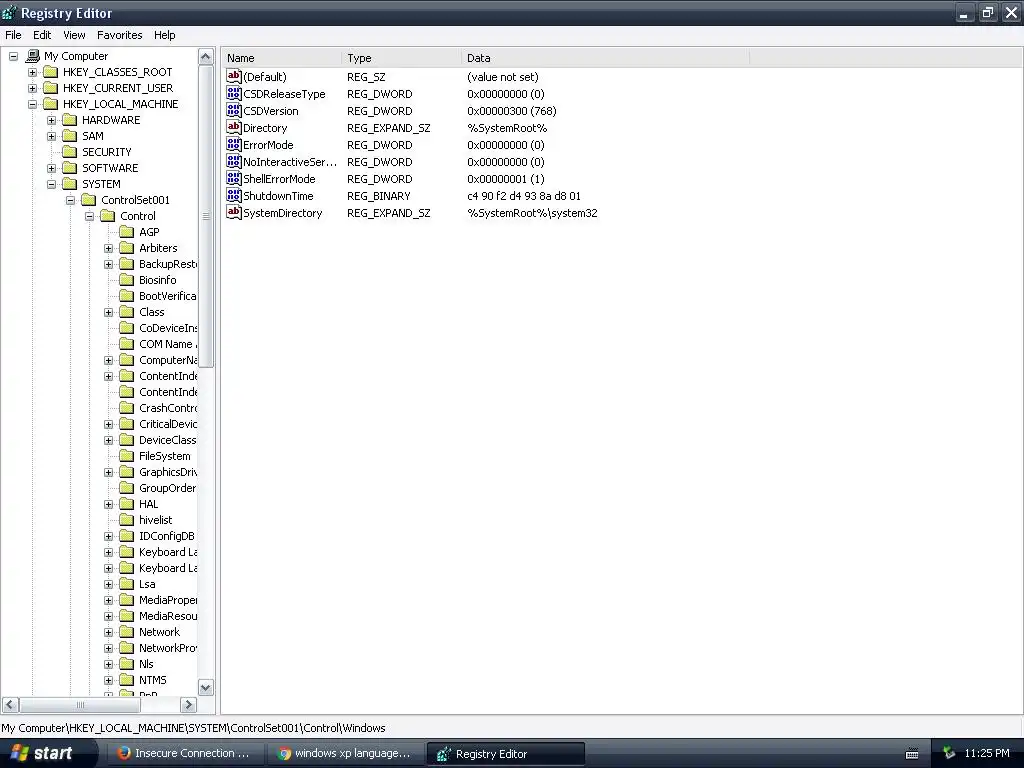Image resolution: width=1024 pixels, height=768 pixels.
Task: Click tree pane scroll left arrow
Action: pyautogui.click(x=10, y=705)
